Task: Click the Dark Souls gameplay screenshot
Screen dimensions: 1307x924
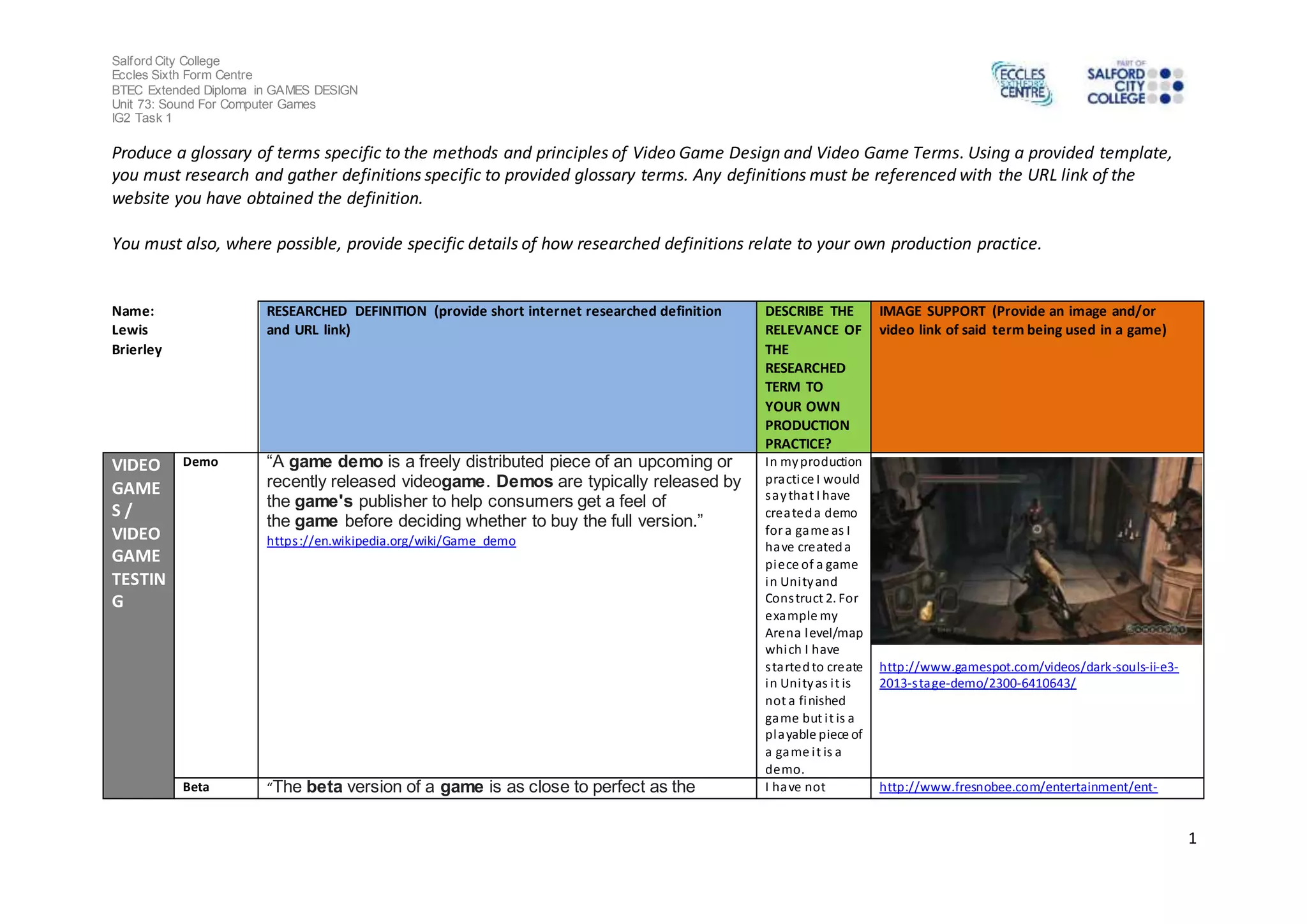Action: pyautogui.click(x=1036, y=551)
